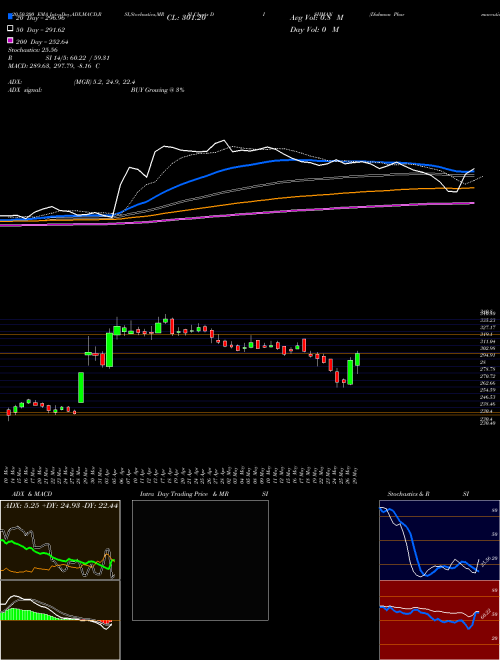500x660 pixels.
Task: Click the '(MGR) 5.2, 24.9, 22.4' ADX values
Action: 104,82
